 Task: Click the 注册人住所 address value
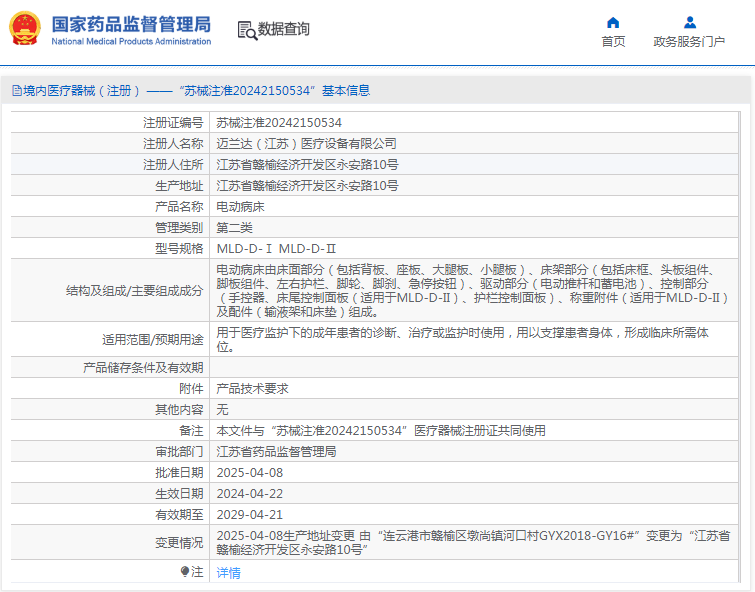coord(307,165)
